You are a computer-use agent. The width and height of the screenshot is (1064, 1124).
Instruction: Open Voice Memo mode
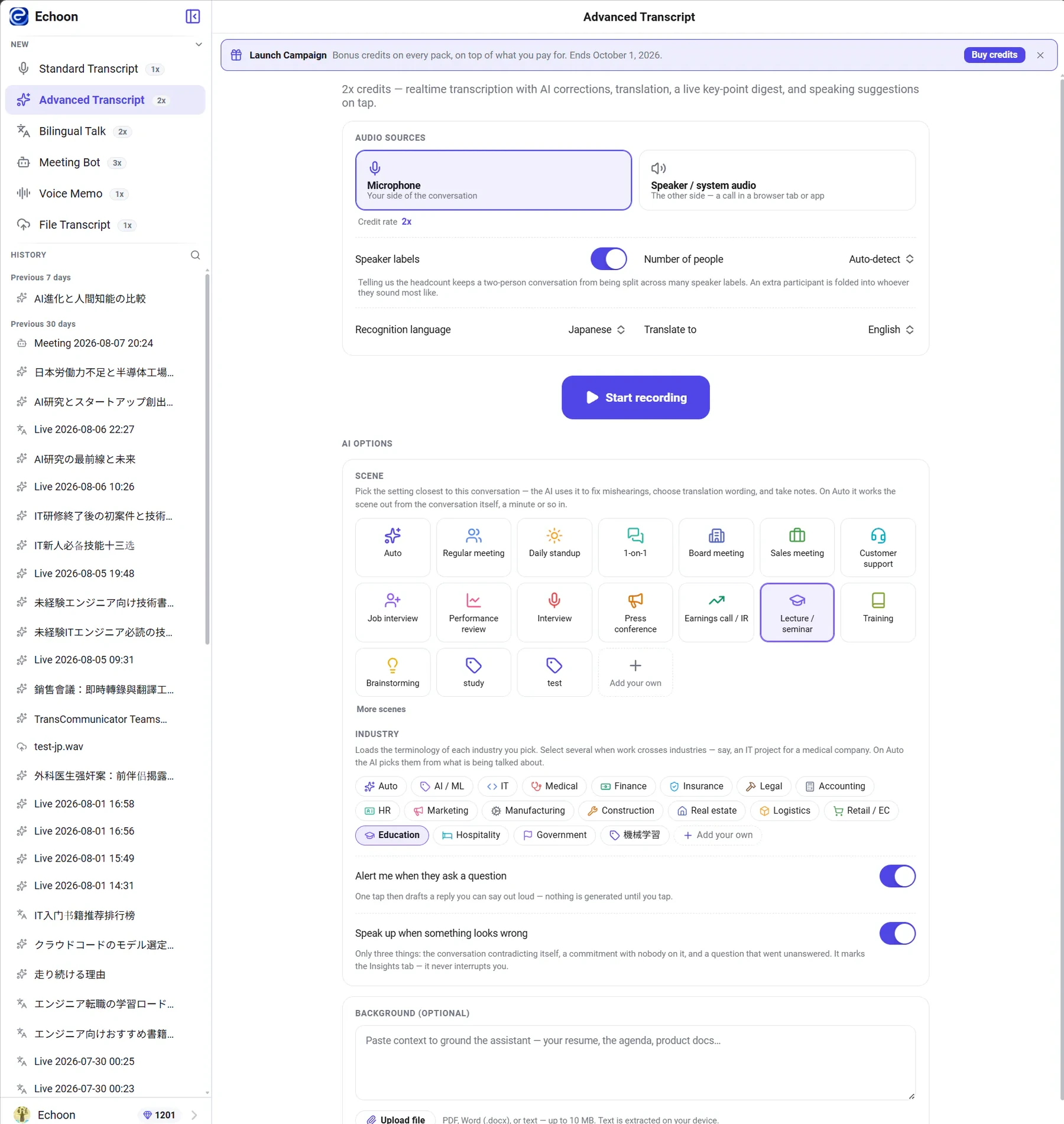coord(105,194)
